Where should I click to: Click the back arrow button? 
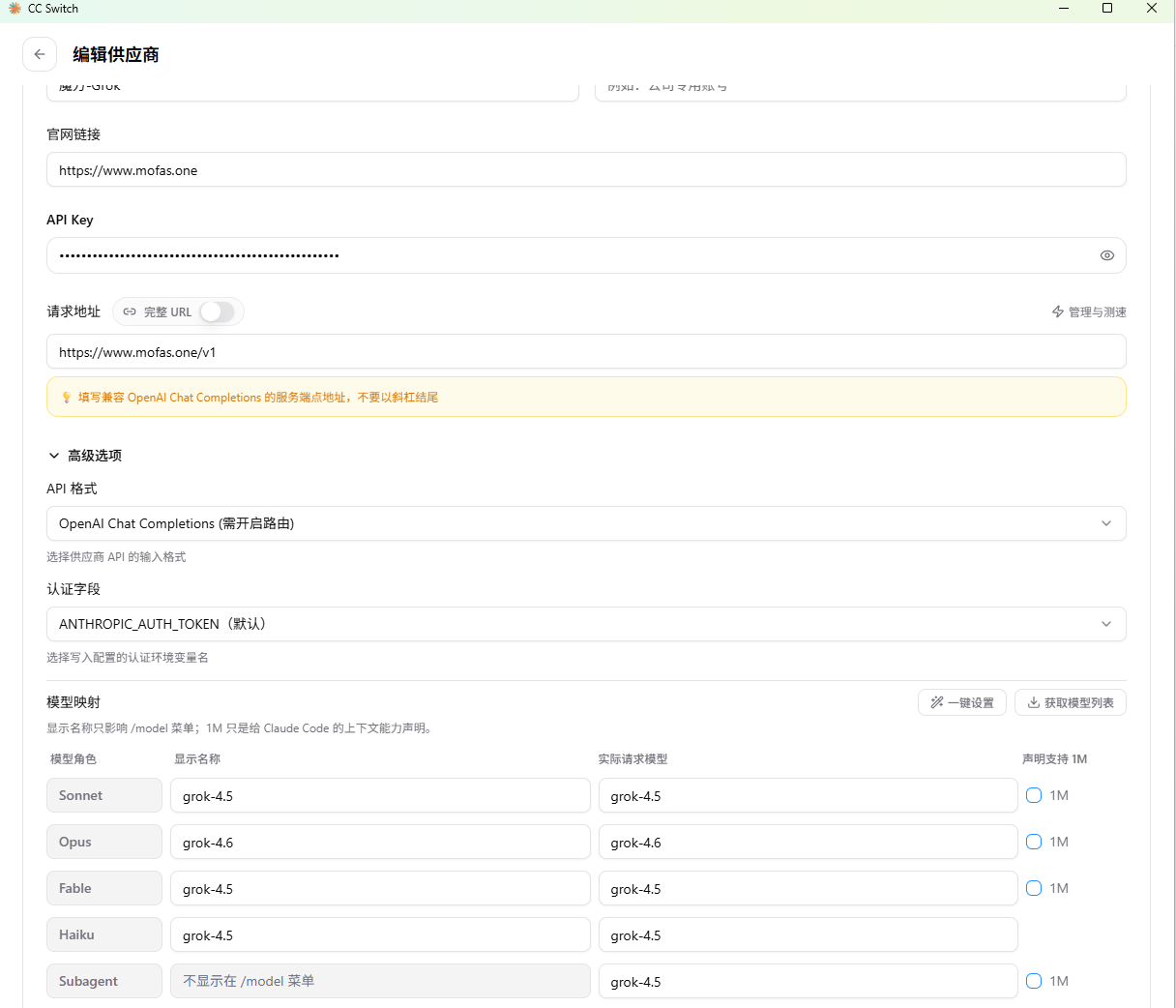point(40,54)
